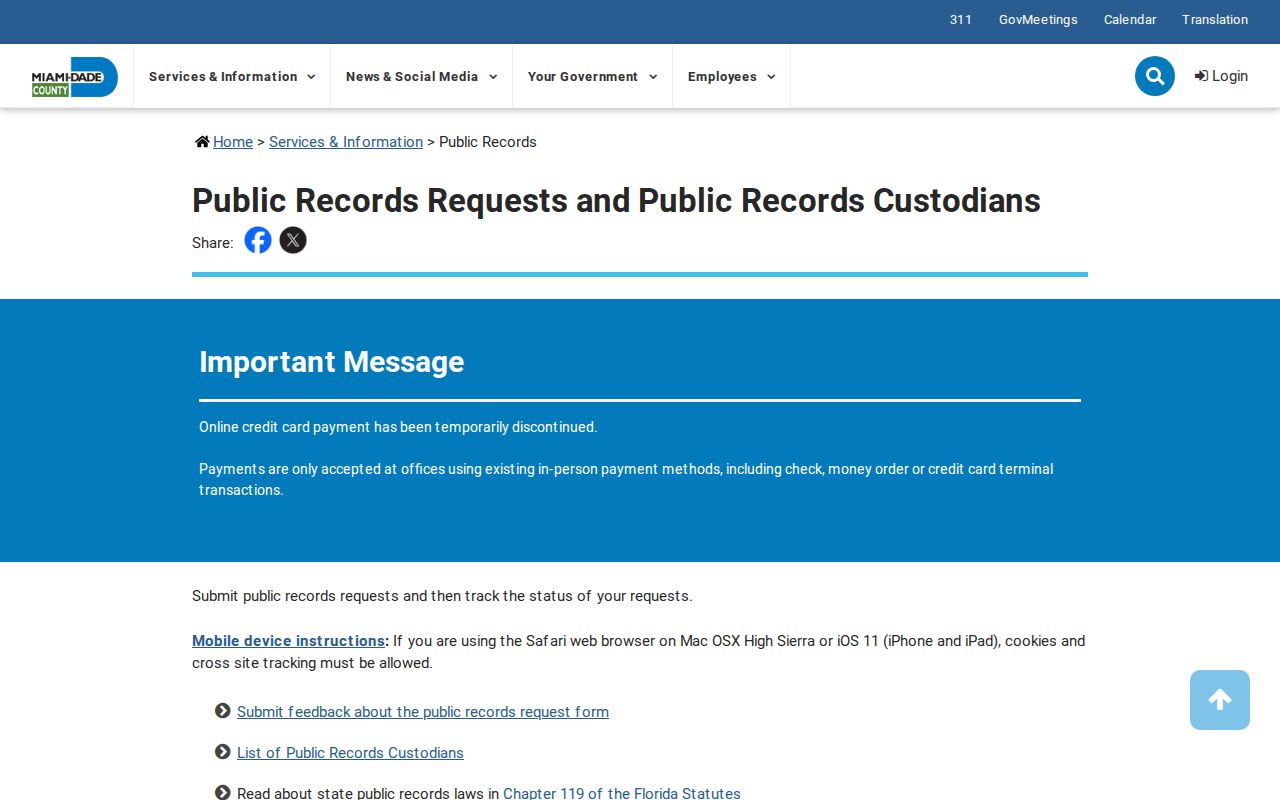Go to Home breadcrumb link
This screenshot has height=800, width=1280.
point(233,142)
